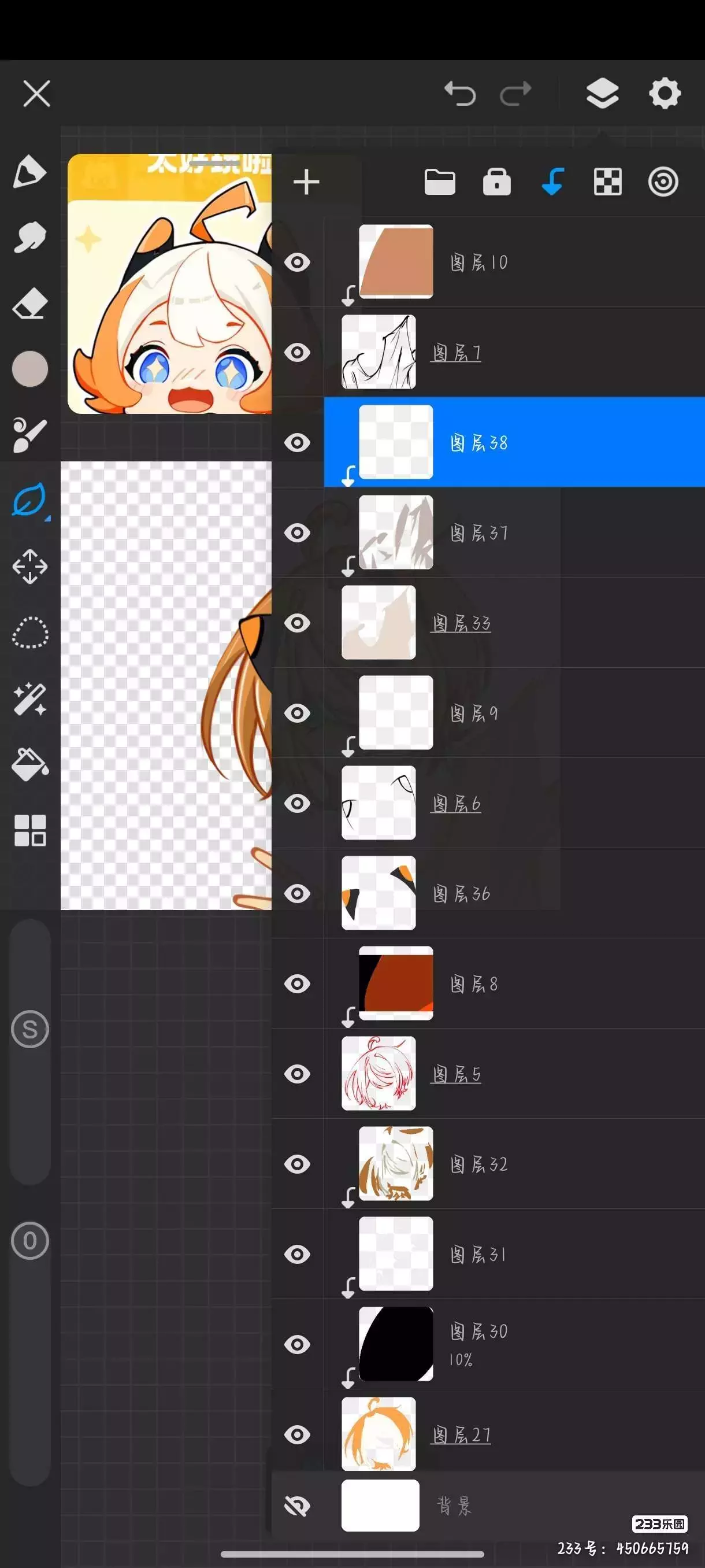Hide 图层30 layer
This screenshot has width=705, height=1568.
pos(297,1344)
